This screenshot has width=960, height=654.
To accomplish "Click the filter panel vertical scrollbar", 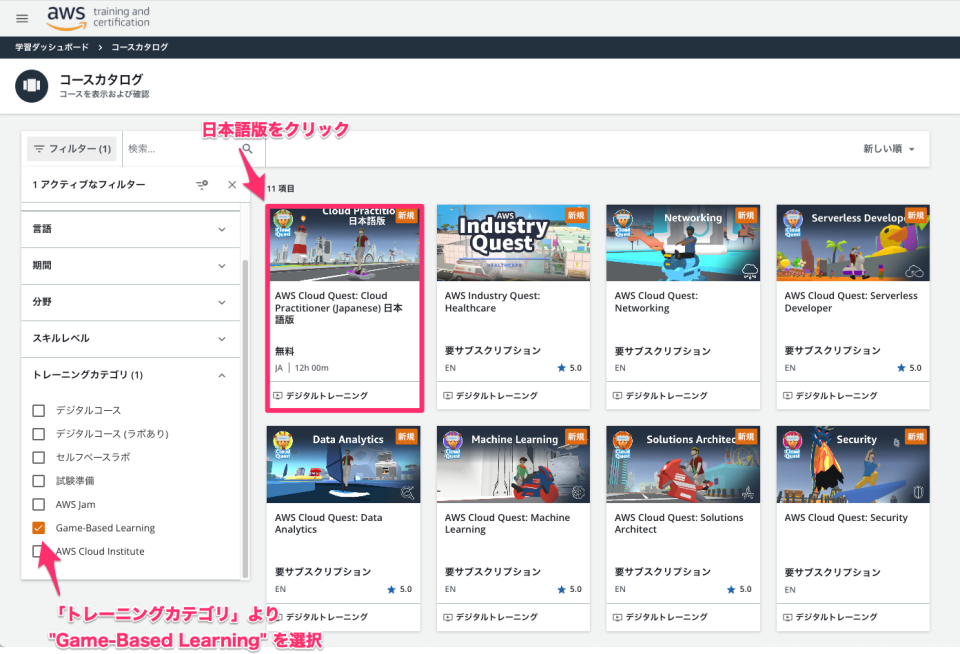I will click(246, 418).
